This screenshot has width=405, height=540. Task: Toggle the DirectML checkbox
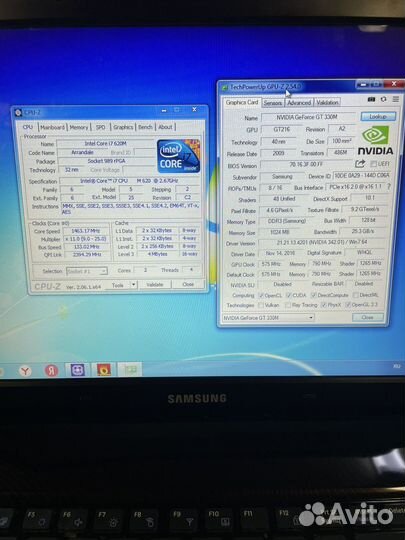[x=355, y=295]
